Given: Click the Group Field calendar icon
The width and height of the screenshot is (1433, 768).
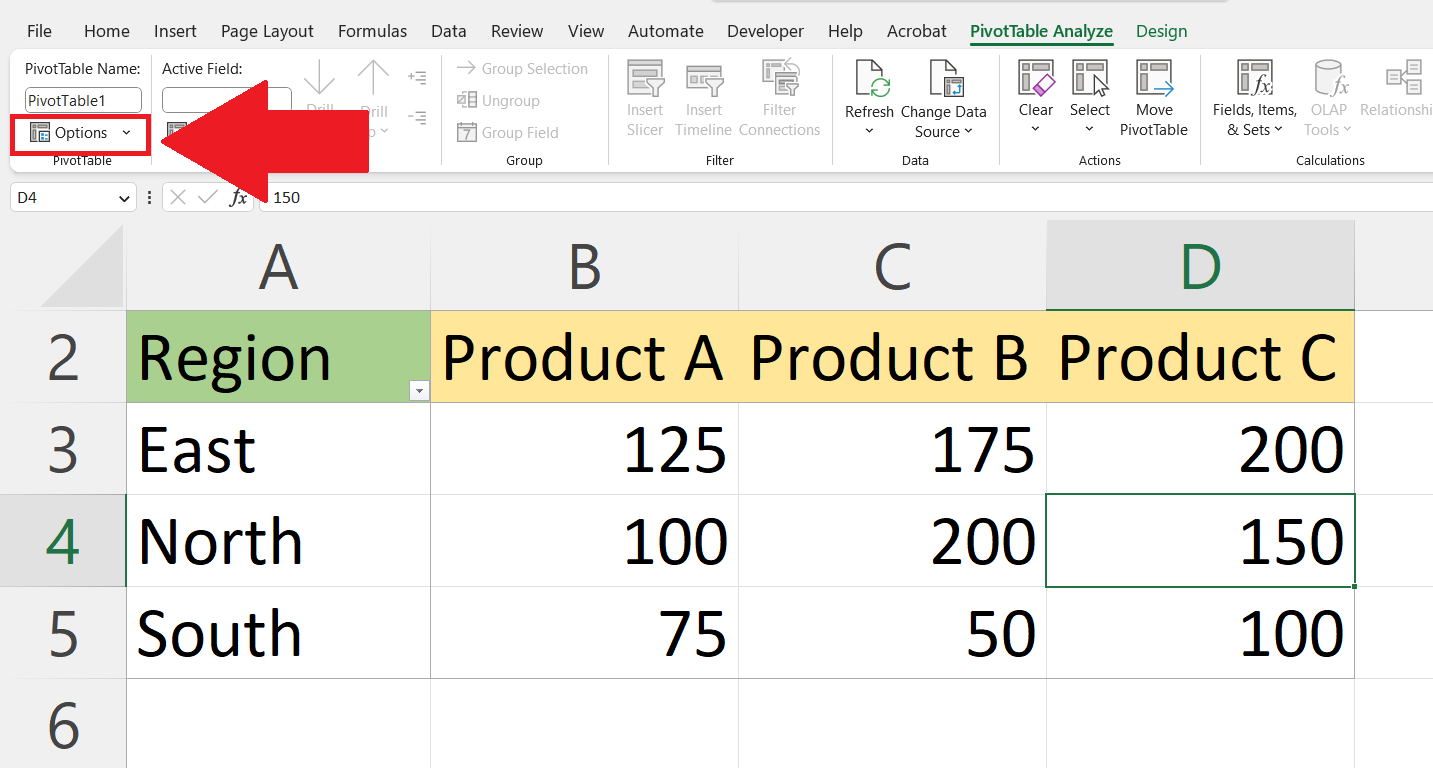Looking at the screenshot, I should [x=467, y=132].
